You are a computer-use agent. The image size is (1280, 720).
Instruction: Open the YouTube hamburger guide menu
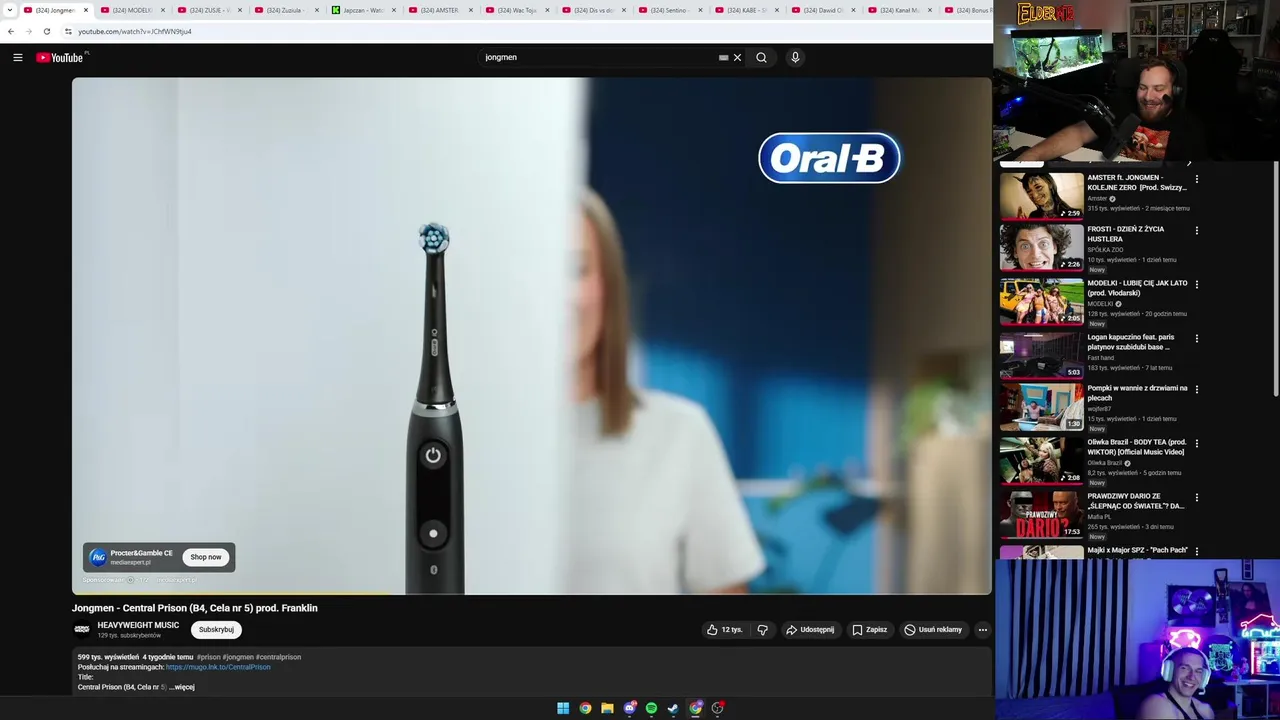coord(18,57)
